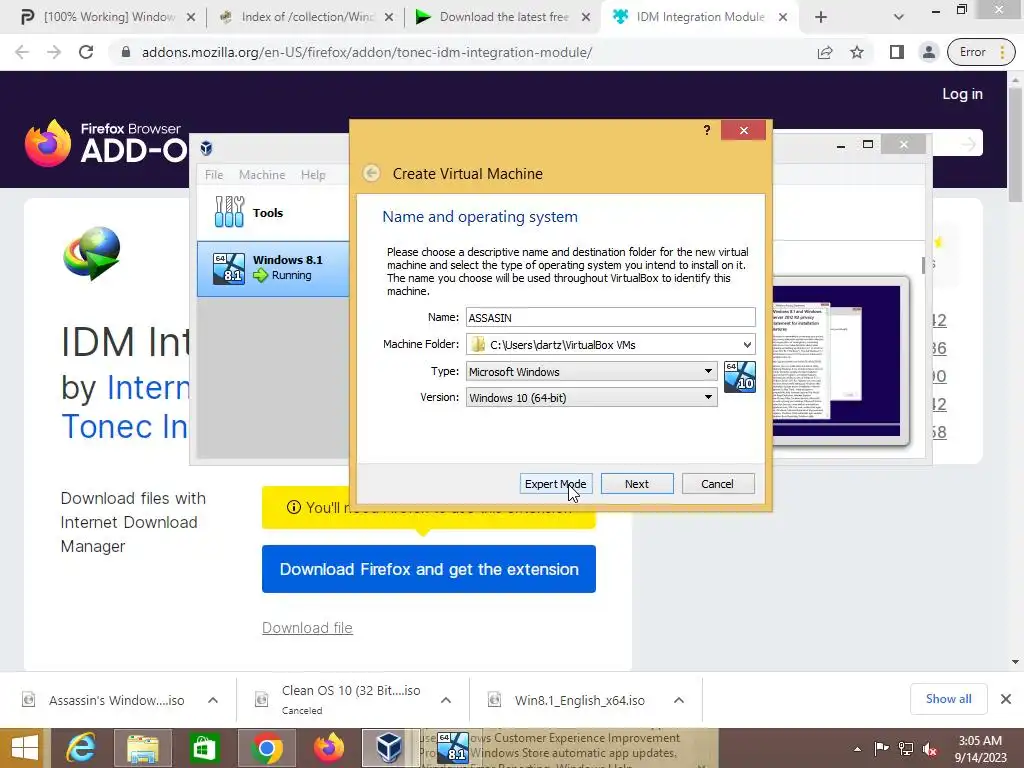Click Show all downloads button

[x=948, y=699]
